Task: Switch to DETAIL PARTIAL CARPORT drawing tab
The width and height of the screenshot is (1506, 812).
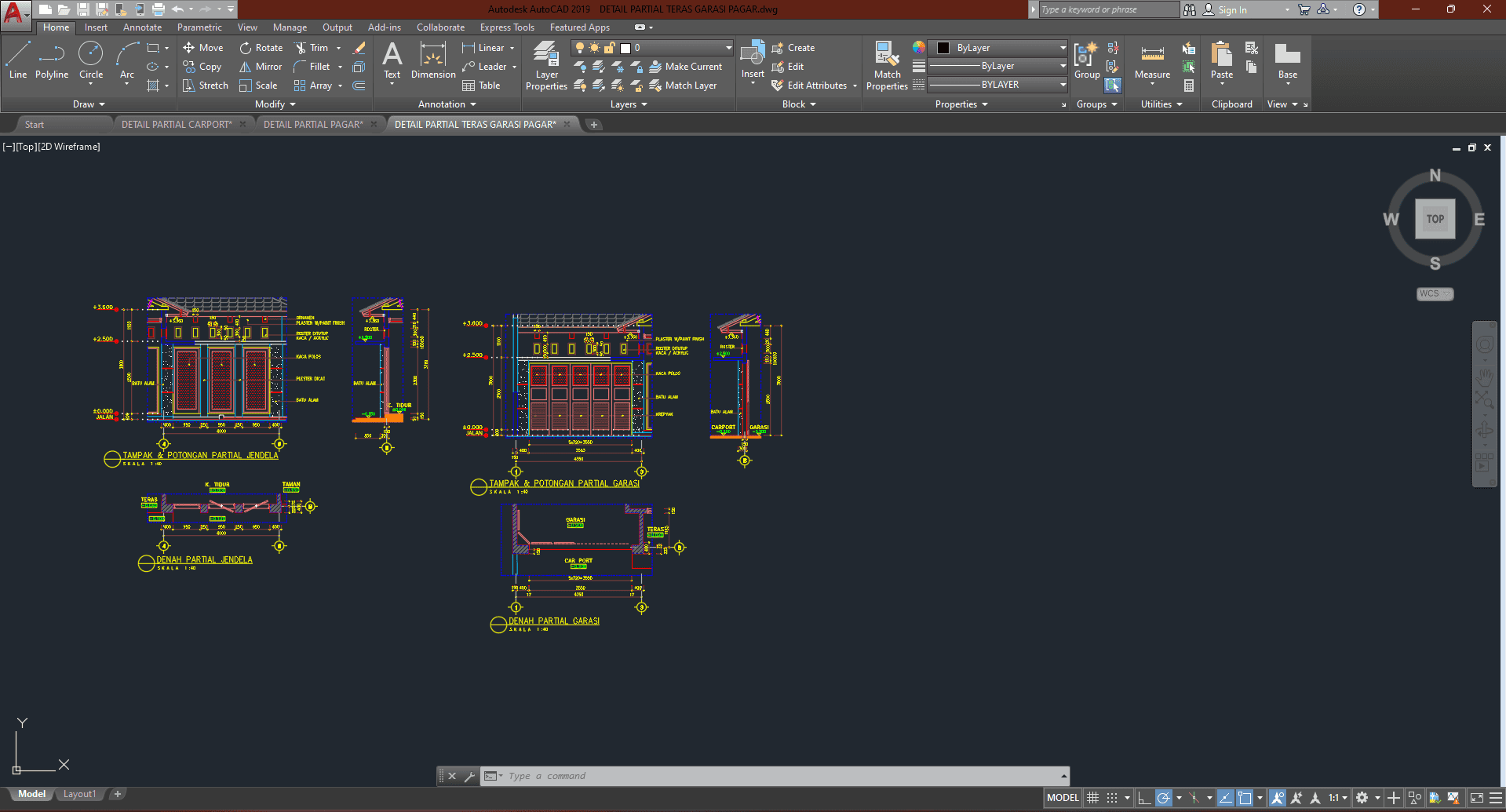Action: [177, 125]
